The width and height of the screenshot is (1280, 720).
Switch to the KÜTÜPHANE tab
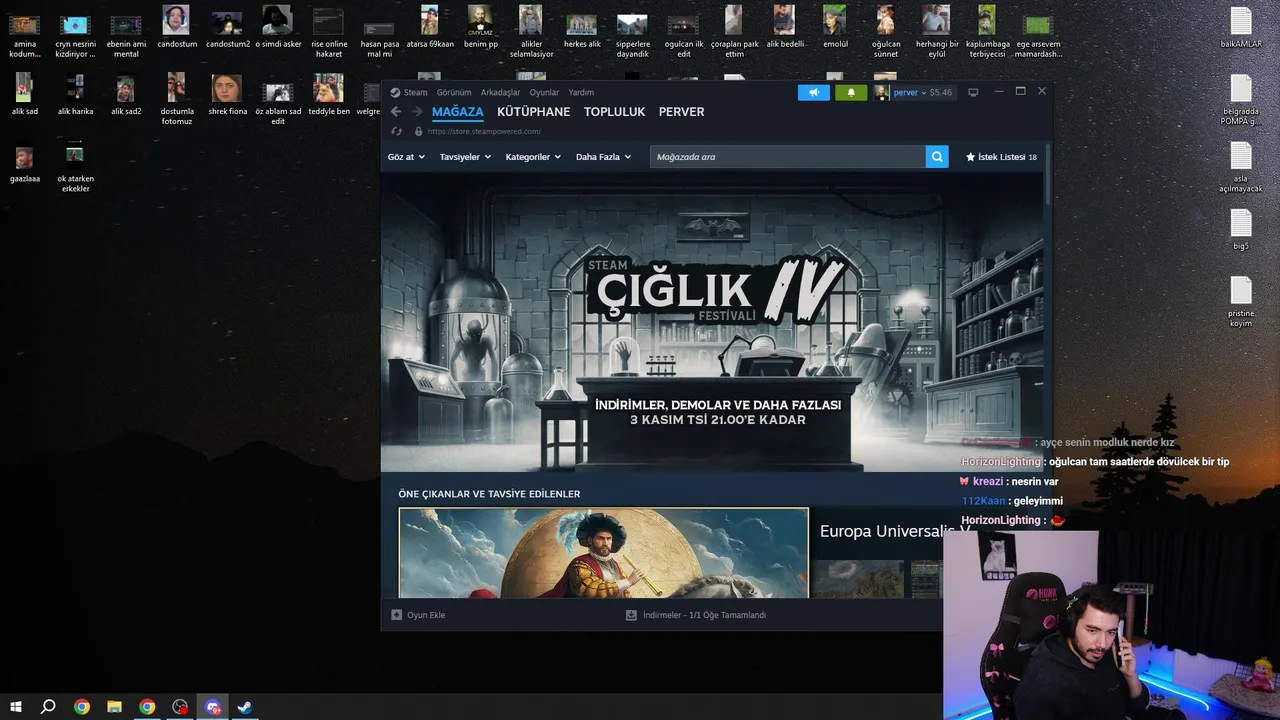[534, 112]
